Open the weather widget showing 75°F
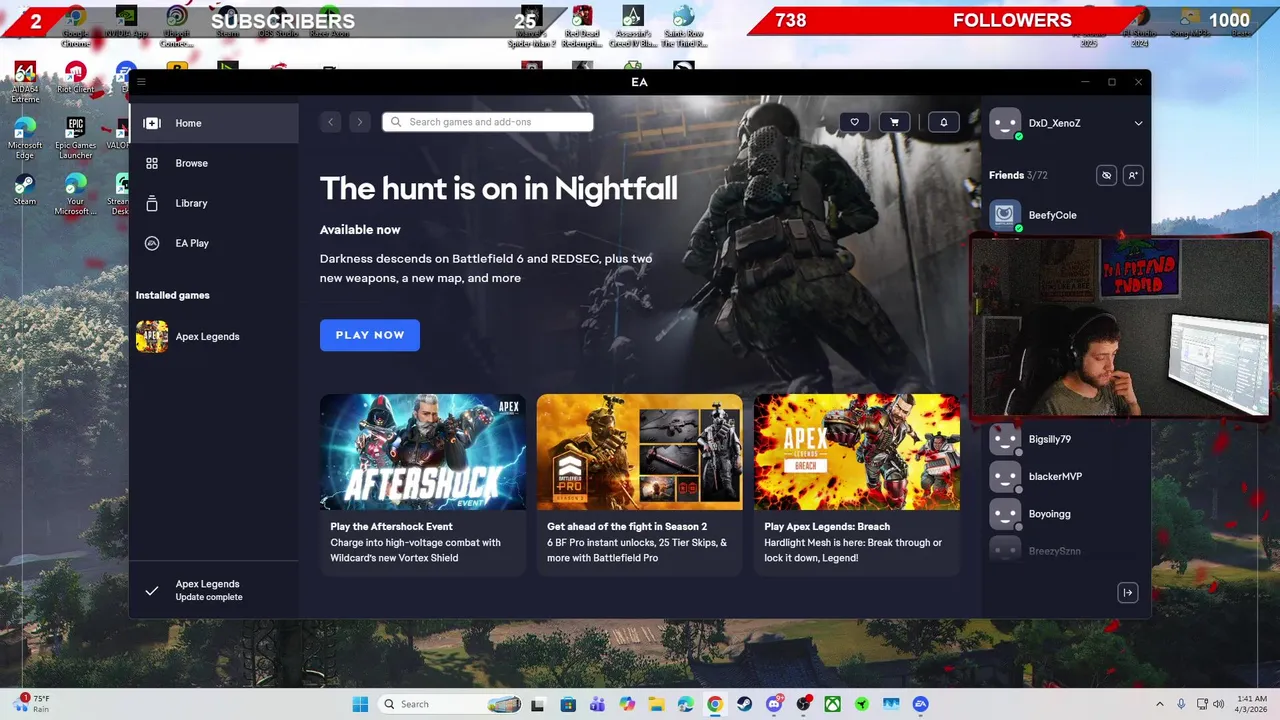1280x720 pixels. point(31,704)
